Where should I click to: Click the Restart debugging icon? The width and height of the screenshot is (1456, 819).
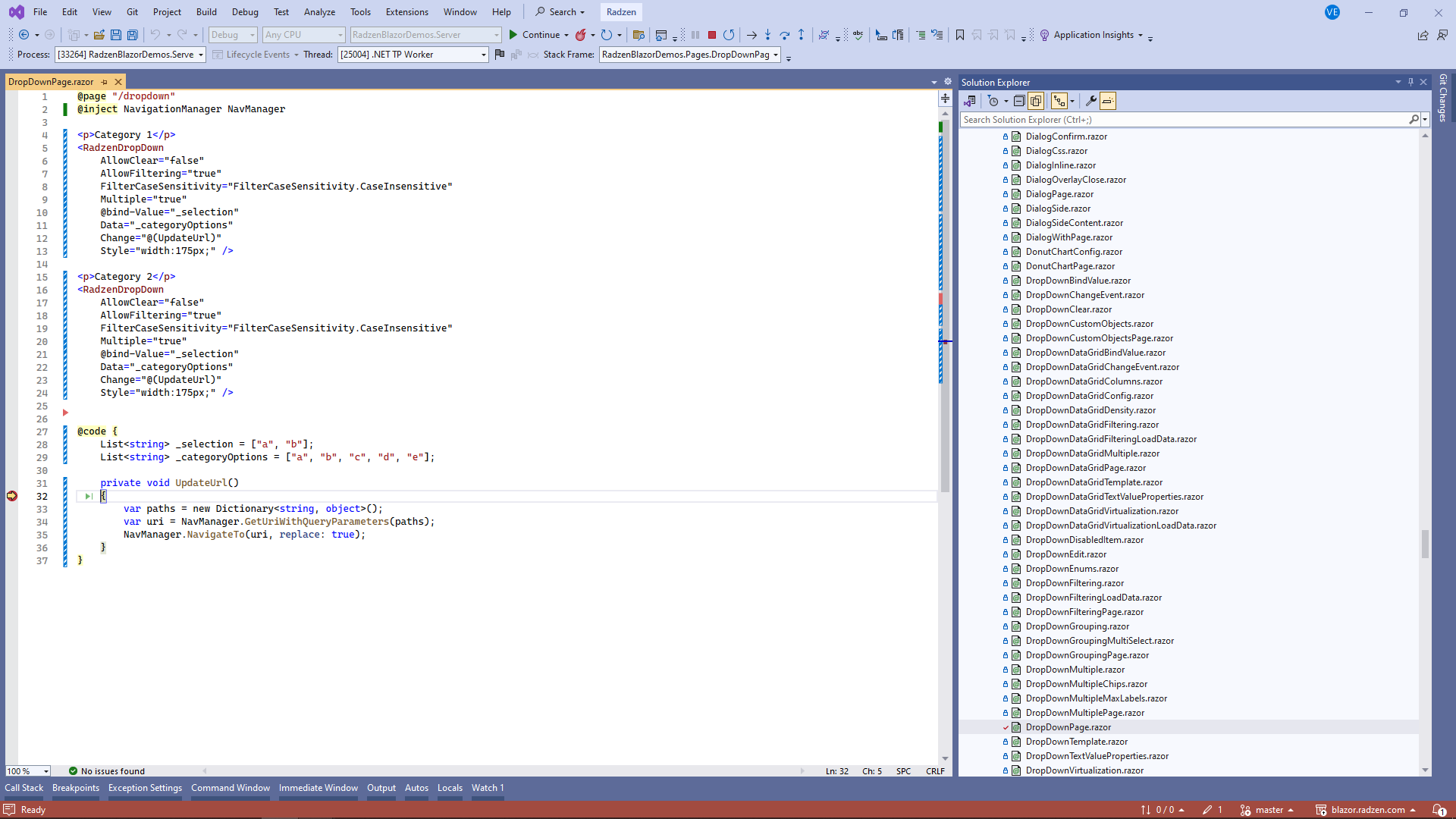tap(729, 35)
